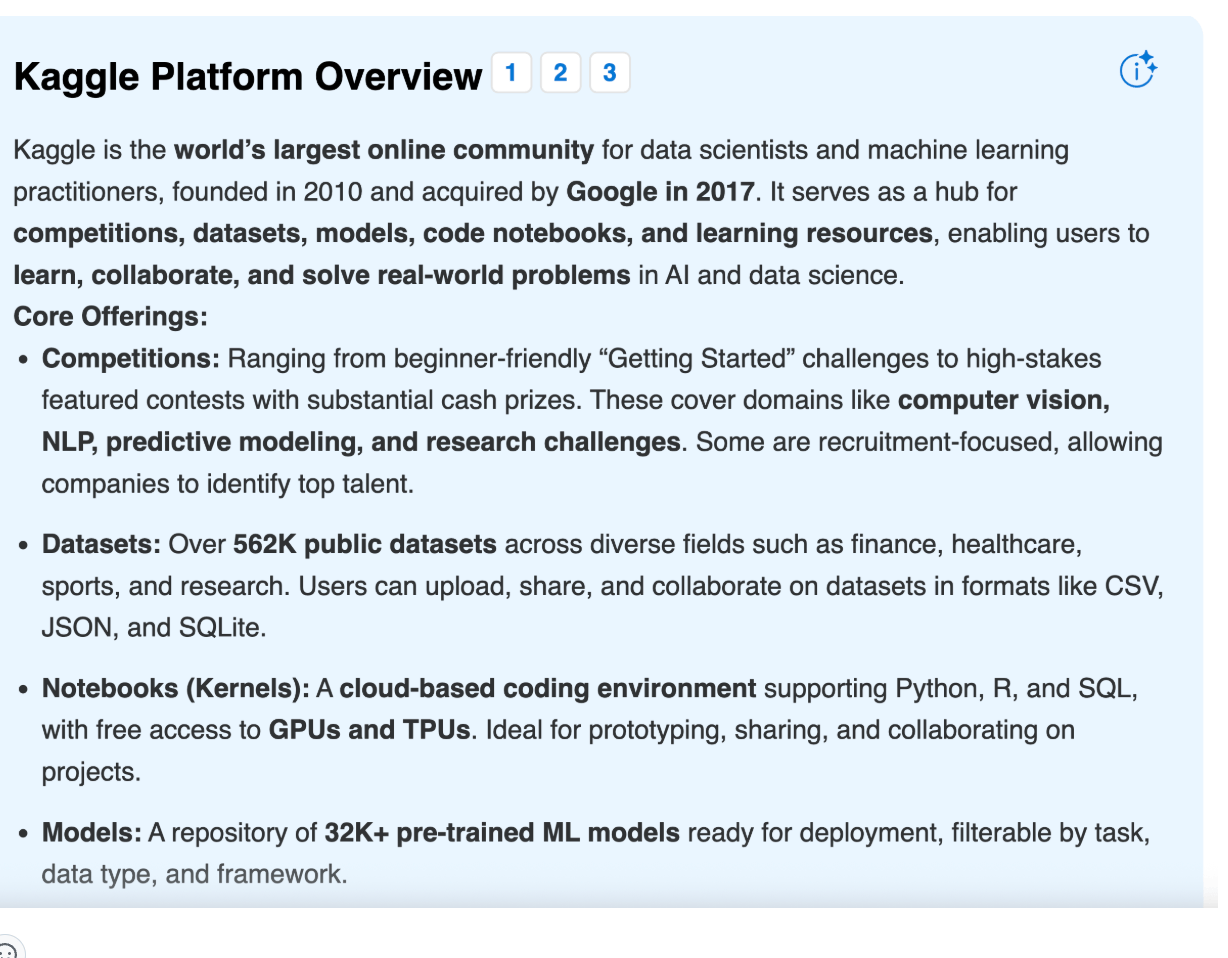Click bold text "32K+ pre-trained ML models"

coord(502,833)
